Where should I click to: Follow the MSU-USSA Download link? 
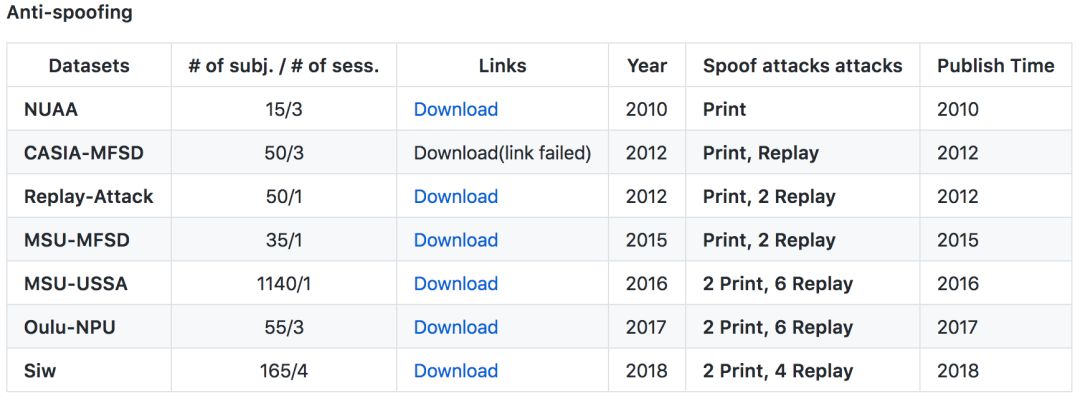pyautogui.click(x=455, y=283)
